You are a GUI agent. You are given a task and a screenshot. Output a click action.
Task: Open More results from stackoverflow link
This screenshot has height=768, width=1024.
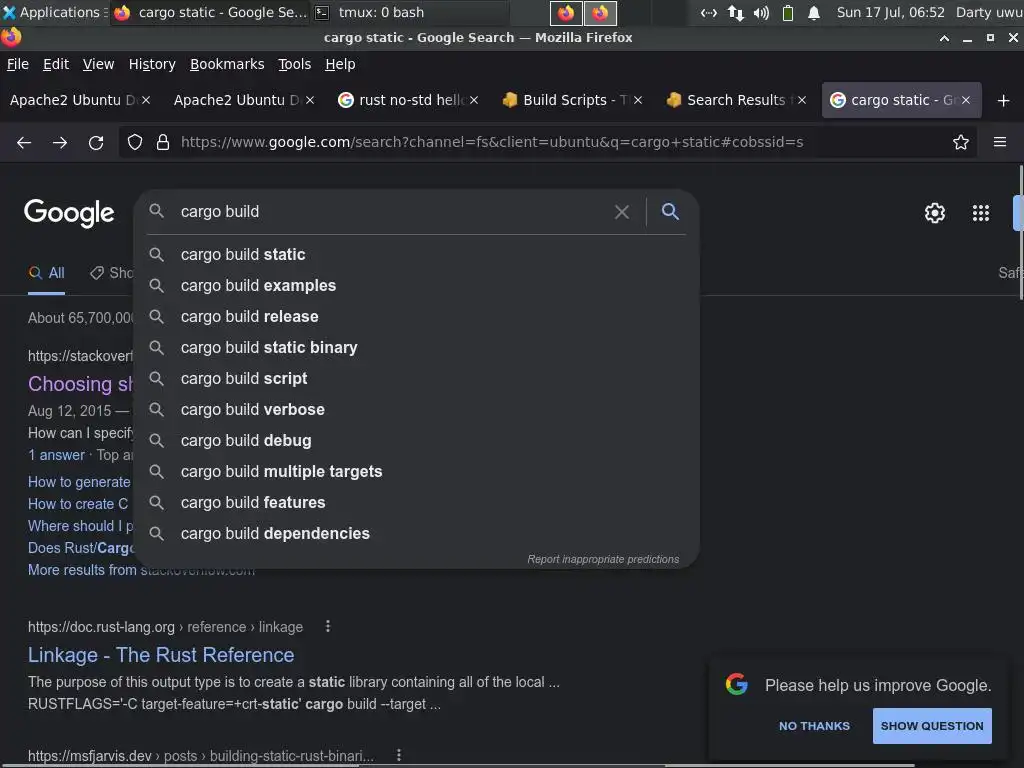coord(141,570)
